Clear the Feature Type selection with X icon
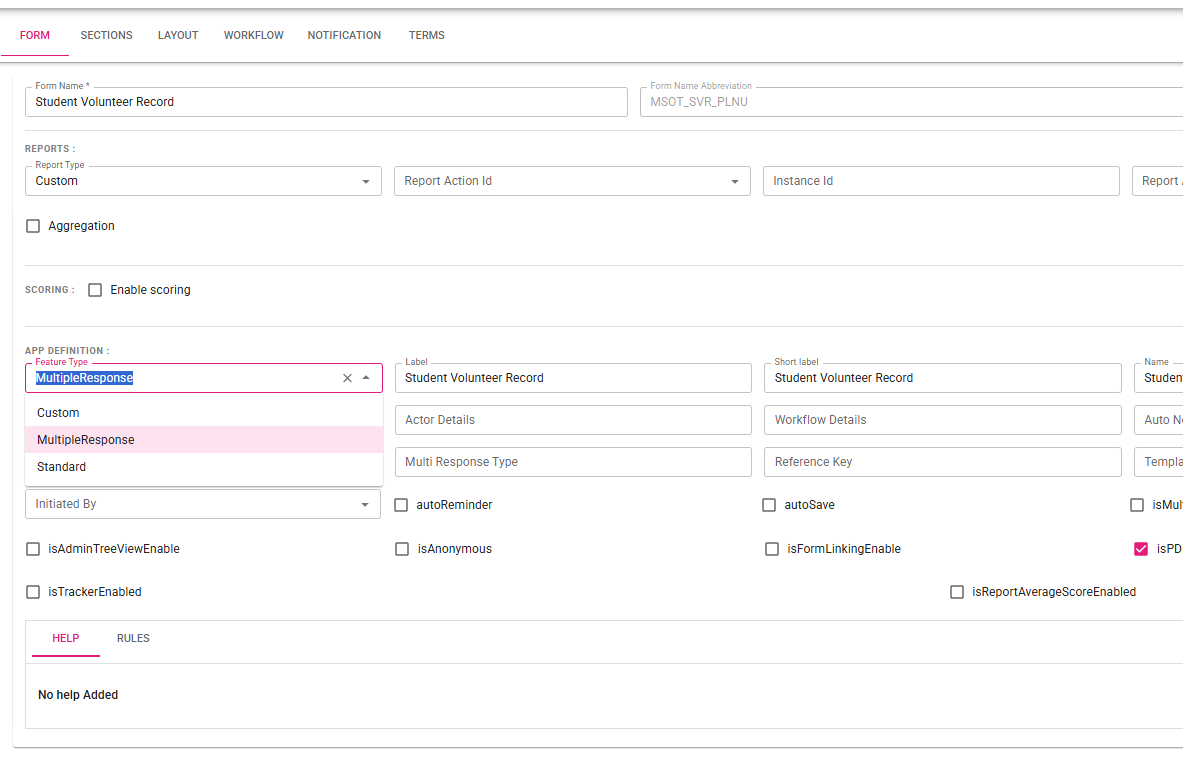This screenshot has width=1183, height=774. pyautogui.click(x=347, y=378)
